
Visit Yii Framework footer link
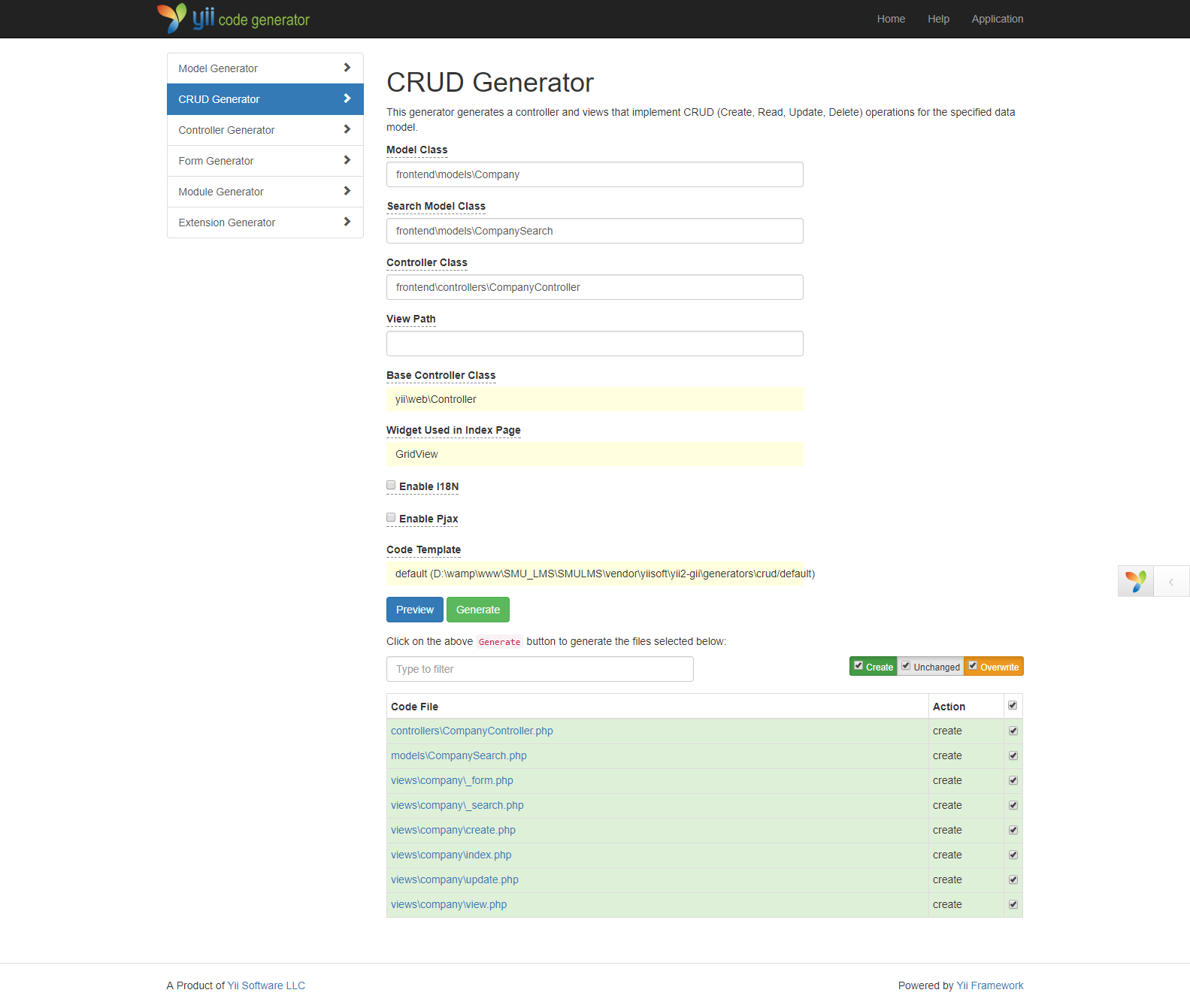[990, 985]
